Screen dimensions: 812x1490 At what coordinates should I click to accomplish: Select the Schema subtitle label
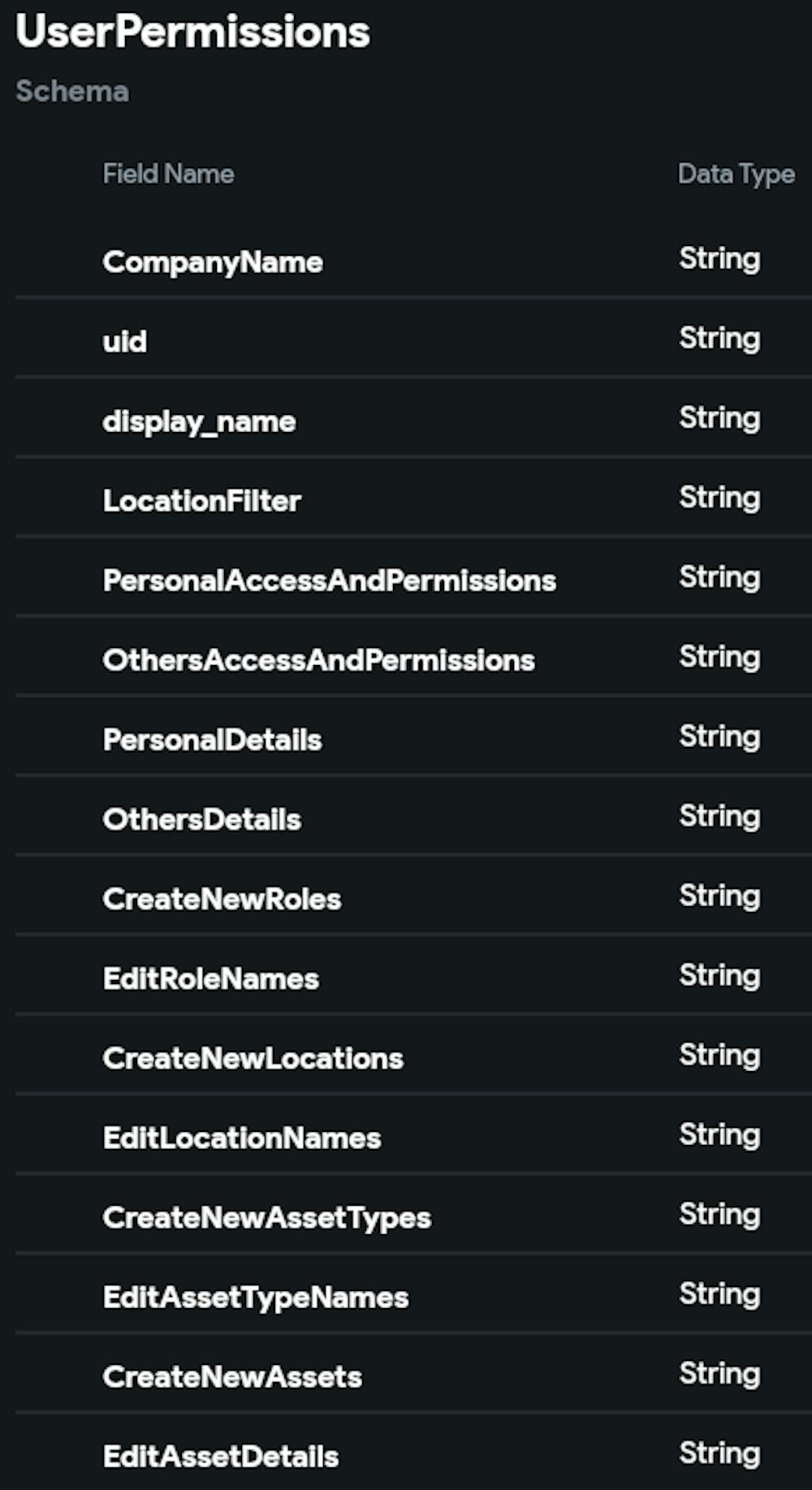72,91
